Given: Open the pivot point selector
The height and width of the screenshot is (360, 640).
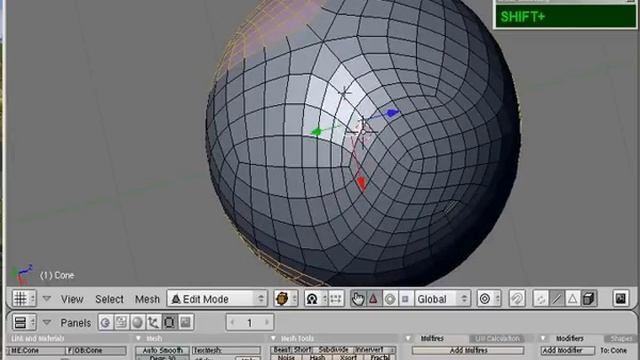Looking at the screenshot, I should coord(316,299).
